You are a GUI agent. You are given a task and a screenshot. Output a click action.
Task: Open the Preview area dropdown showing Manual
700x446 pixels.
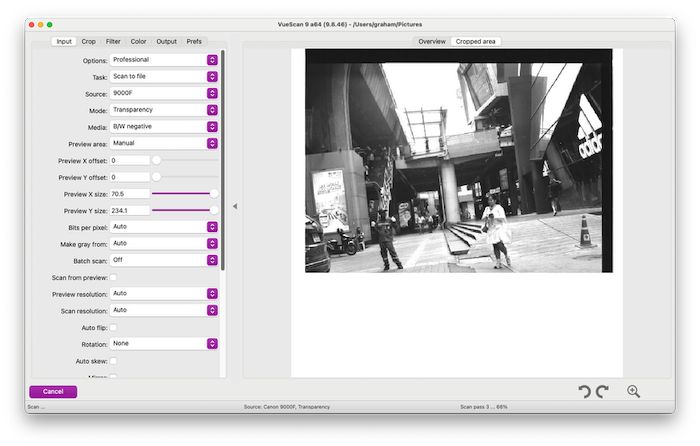(164, 143)
